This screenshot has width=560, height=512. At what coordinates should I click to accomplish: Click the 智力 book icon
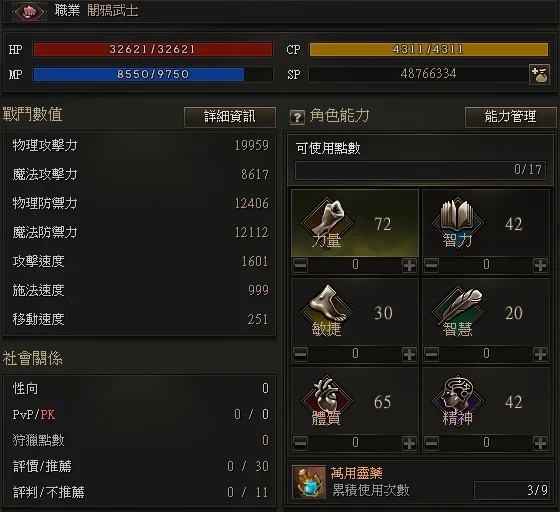[458, 222]
